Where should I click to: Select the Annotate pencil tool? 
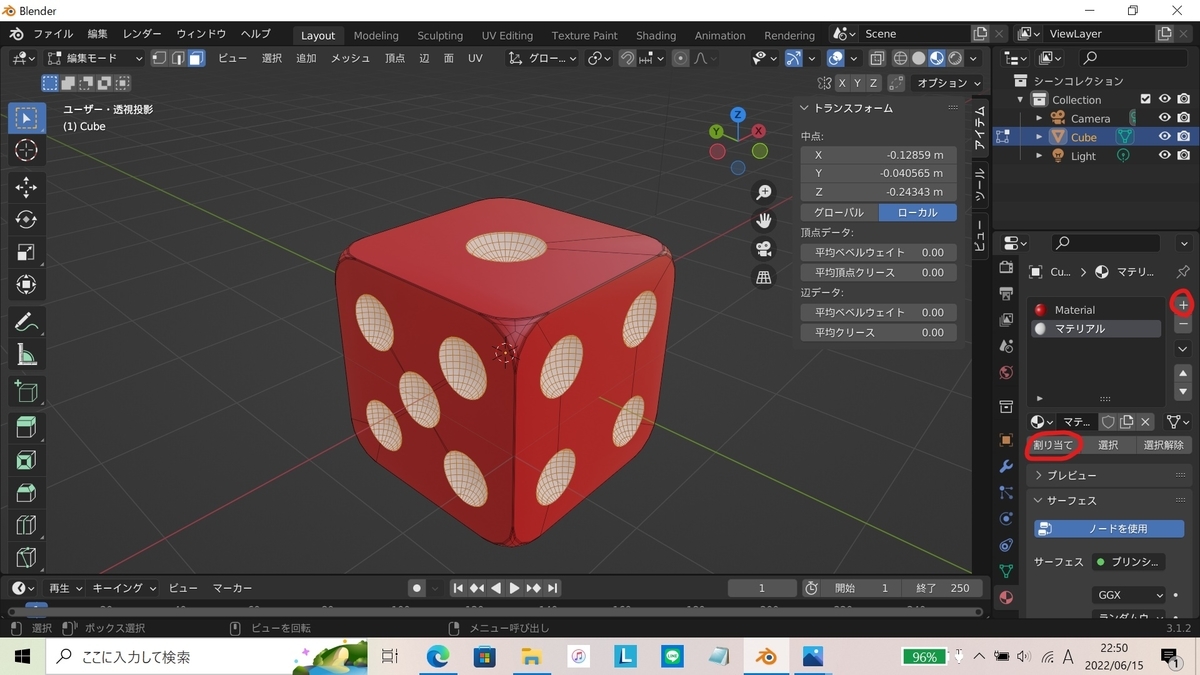point(27,323)
